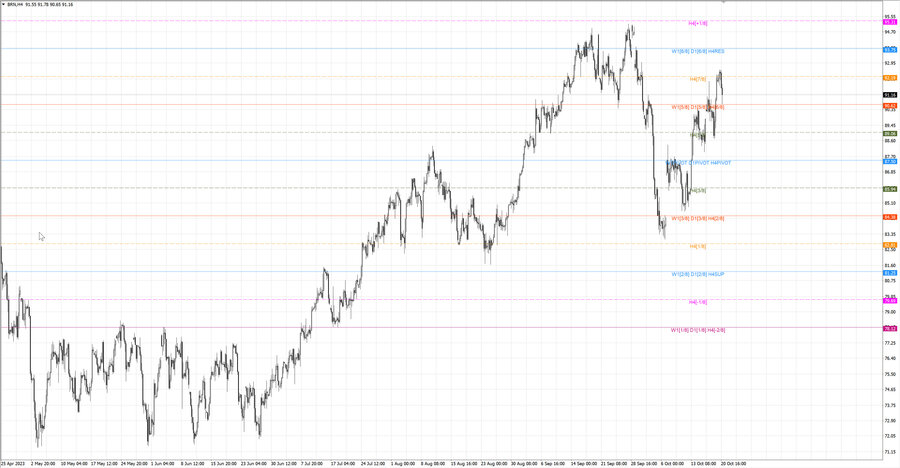900x468 pixels.
Task: Click the H4[+1/8] magenta level label
Action: pyautogui.click(x=698, y=24)
